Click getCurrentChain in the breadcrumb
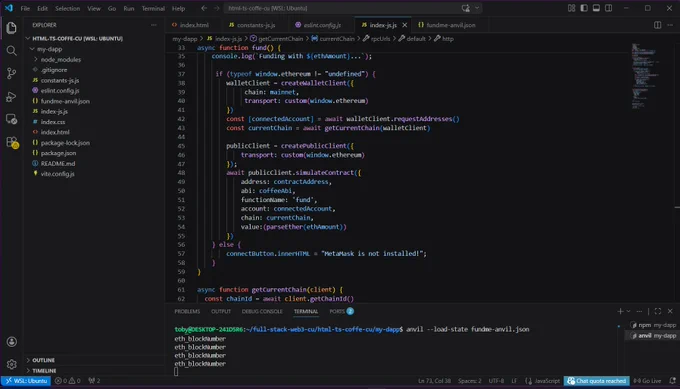This screenshot has height=389, width=680. click(281, 39)
